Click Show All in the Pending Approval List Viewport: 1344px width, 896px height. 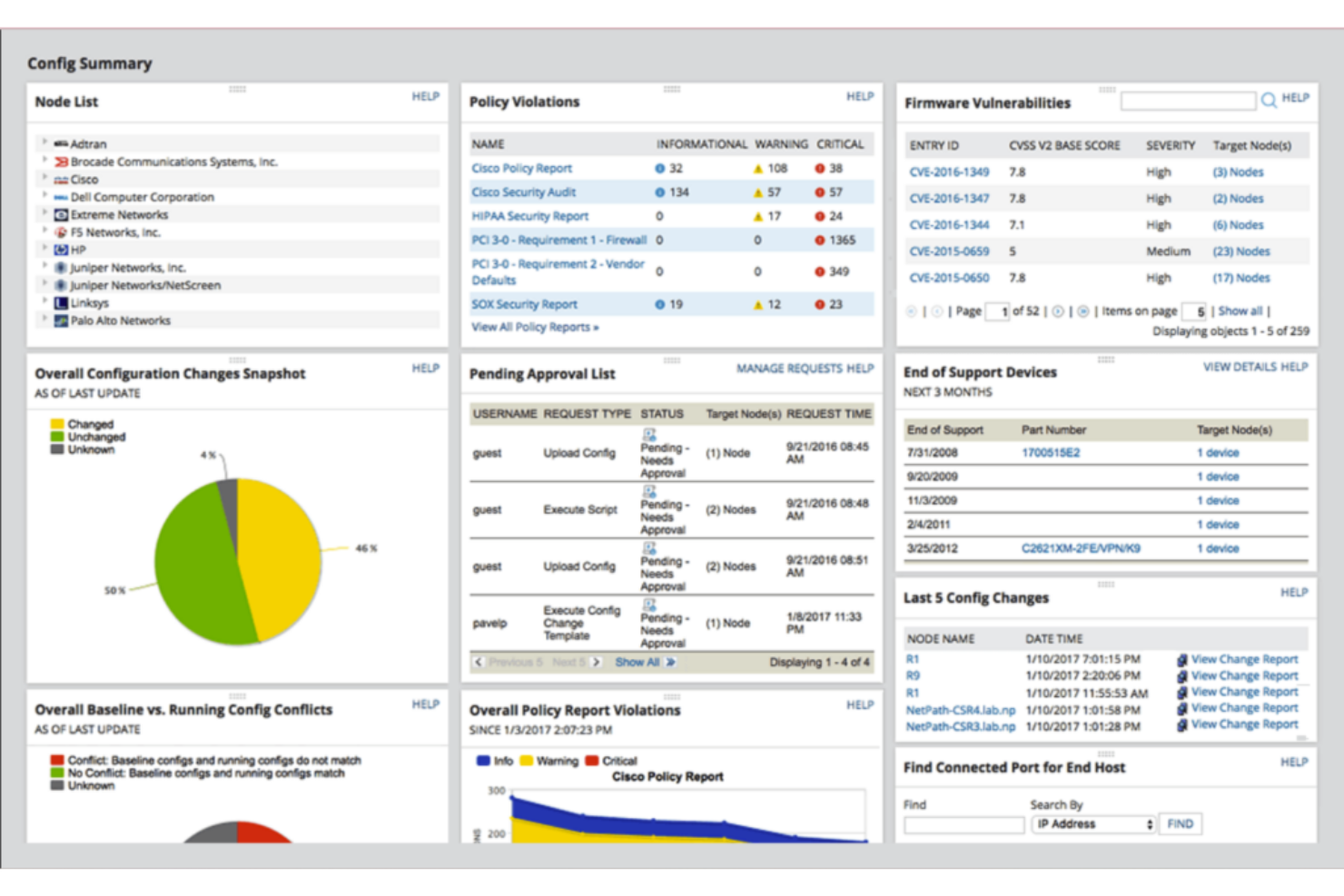click(x=639, y=662)
